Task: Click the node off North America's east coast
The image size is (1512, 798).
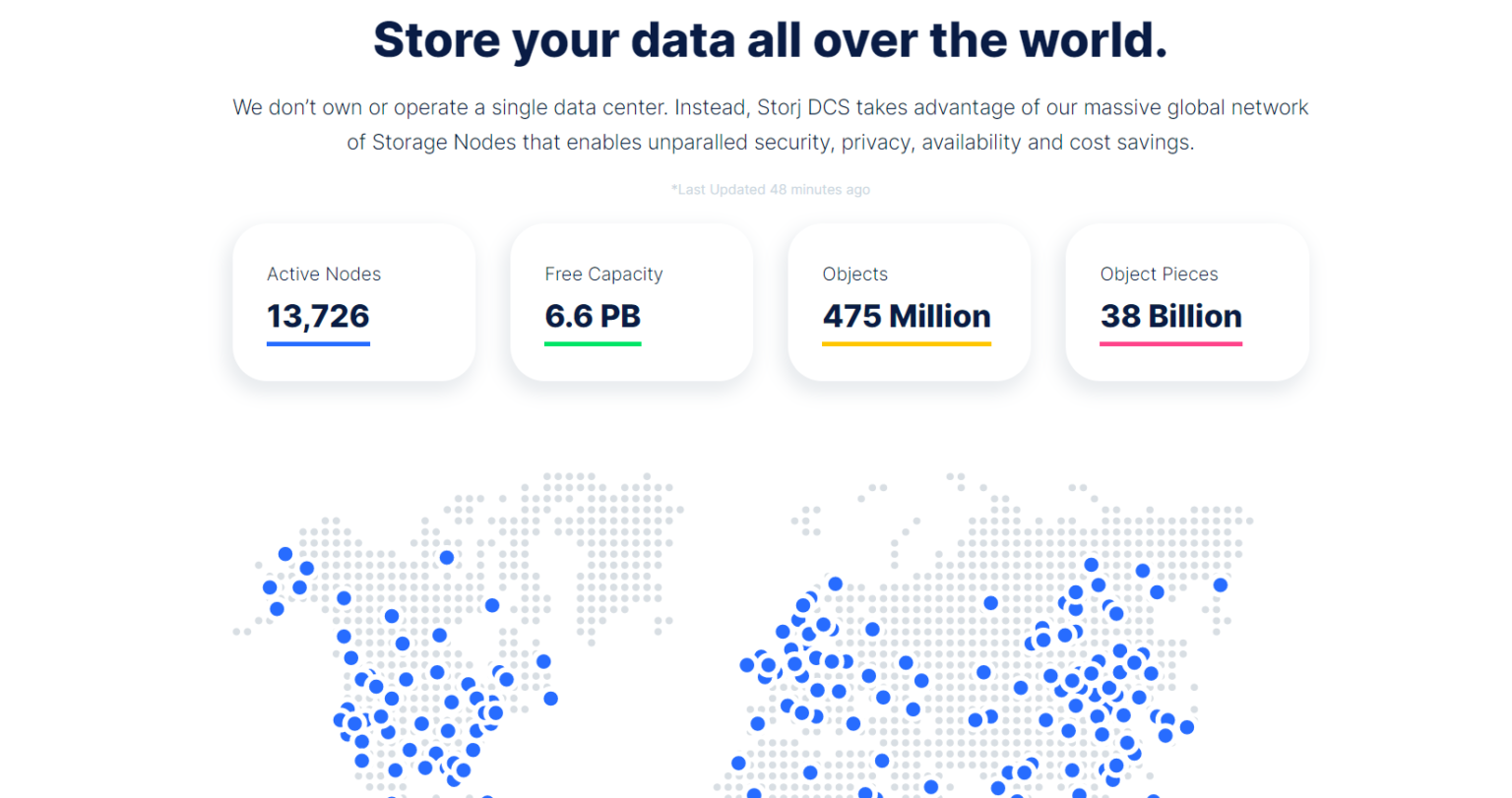Action: click(551, 699)
